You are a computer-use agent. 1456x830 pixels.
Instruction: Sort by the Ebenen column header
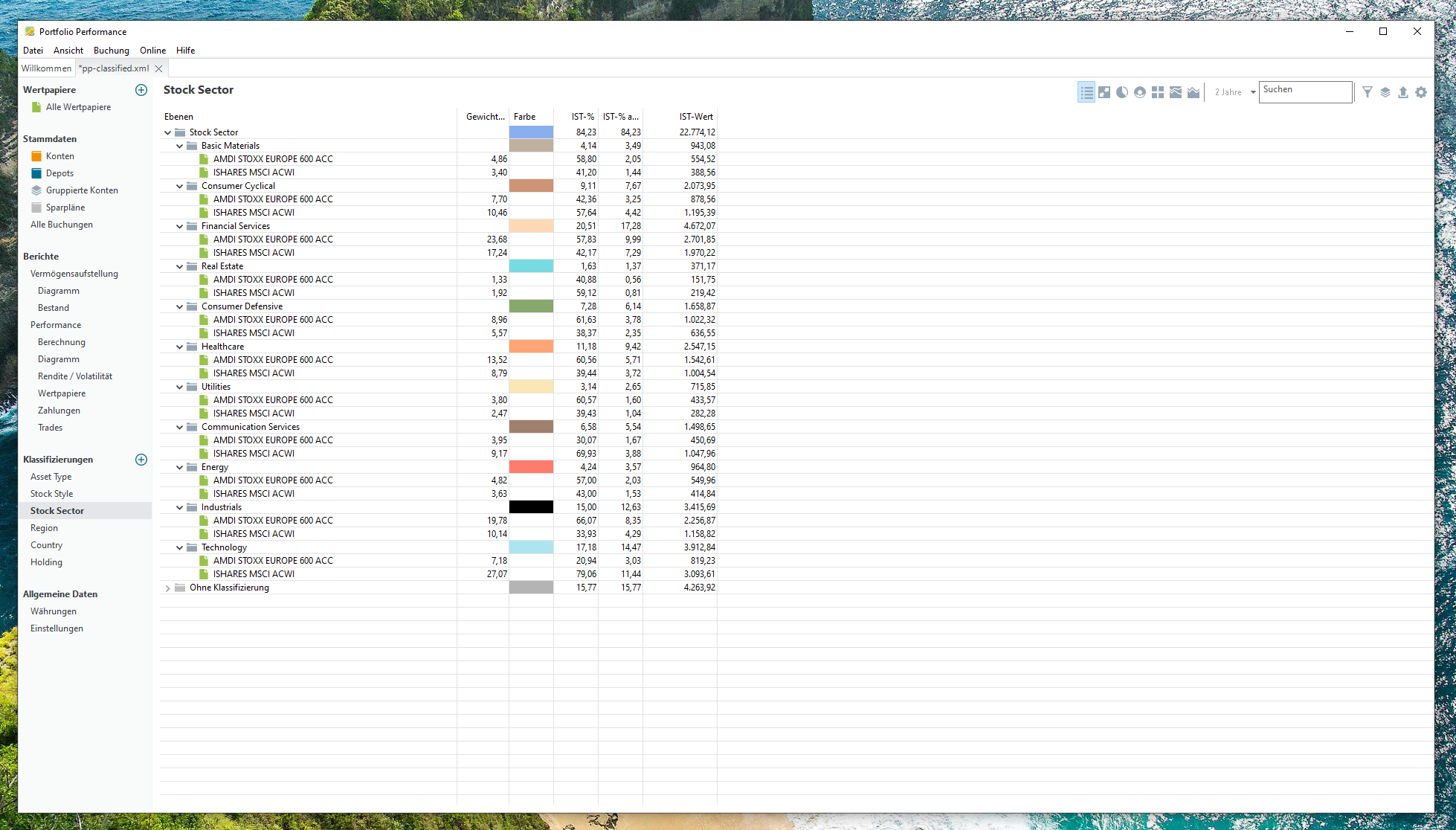pyautogui.click(x=309, y=117)
